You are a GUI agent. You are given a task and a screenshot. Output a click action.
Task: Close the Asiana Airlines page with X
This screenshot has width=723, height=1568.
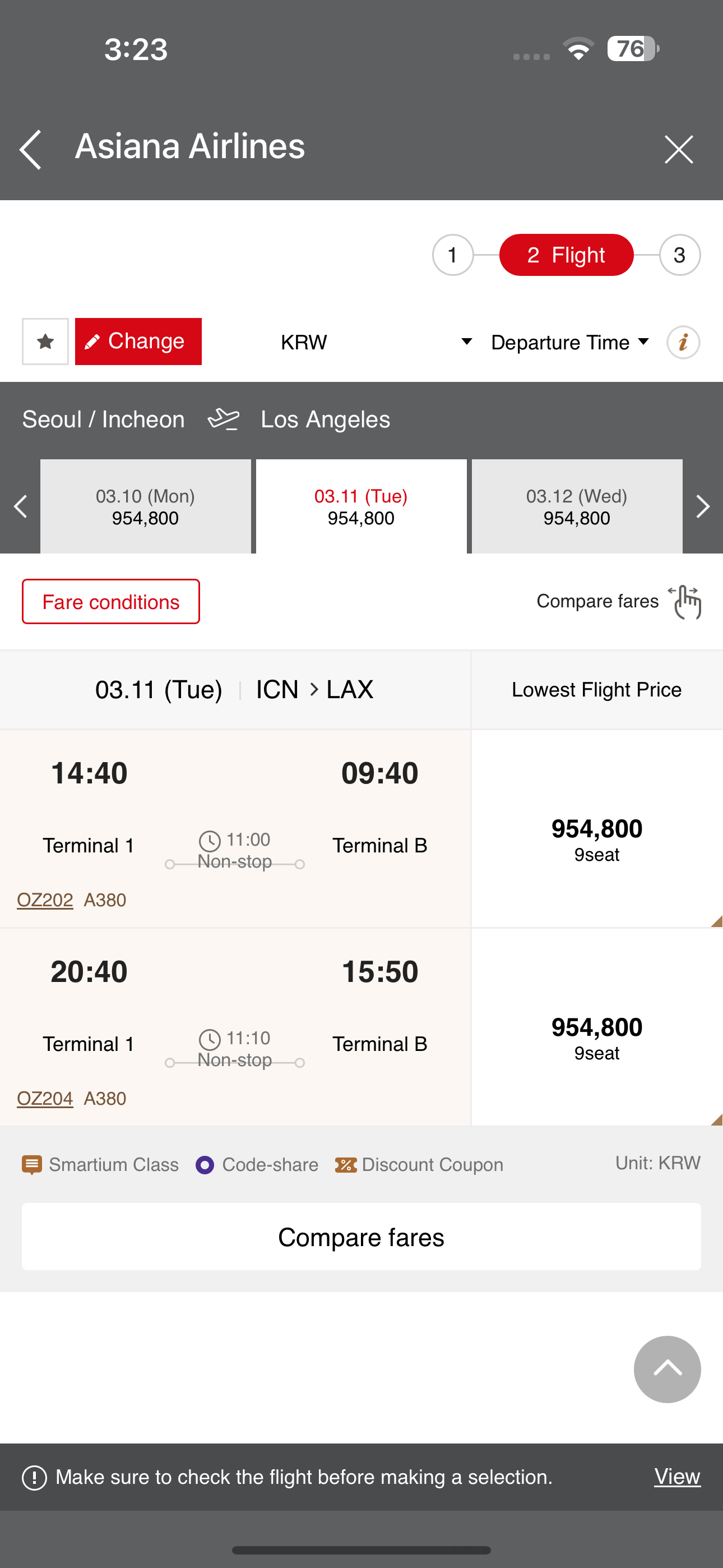(x=679, y=149)
